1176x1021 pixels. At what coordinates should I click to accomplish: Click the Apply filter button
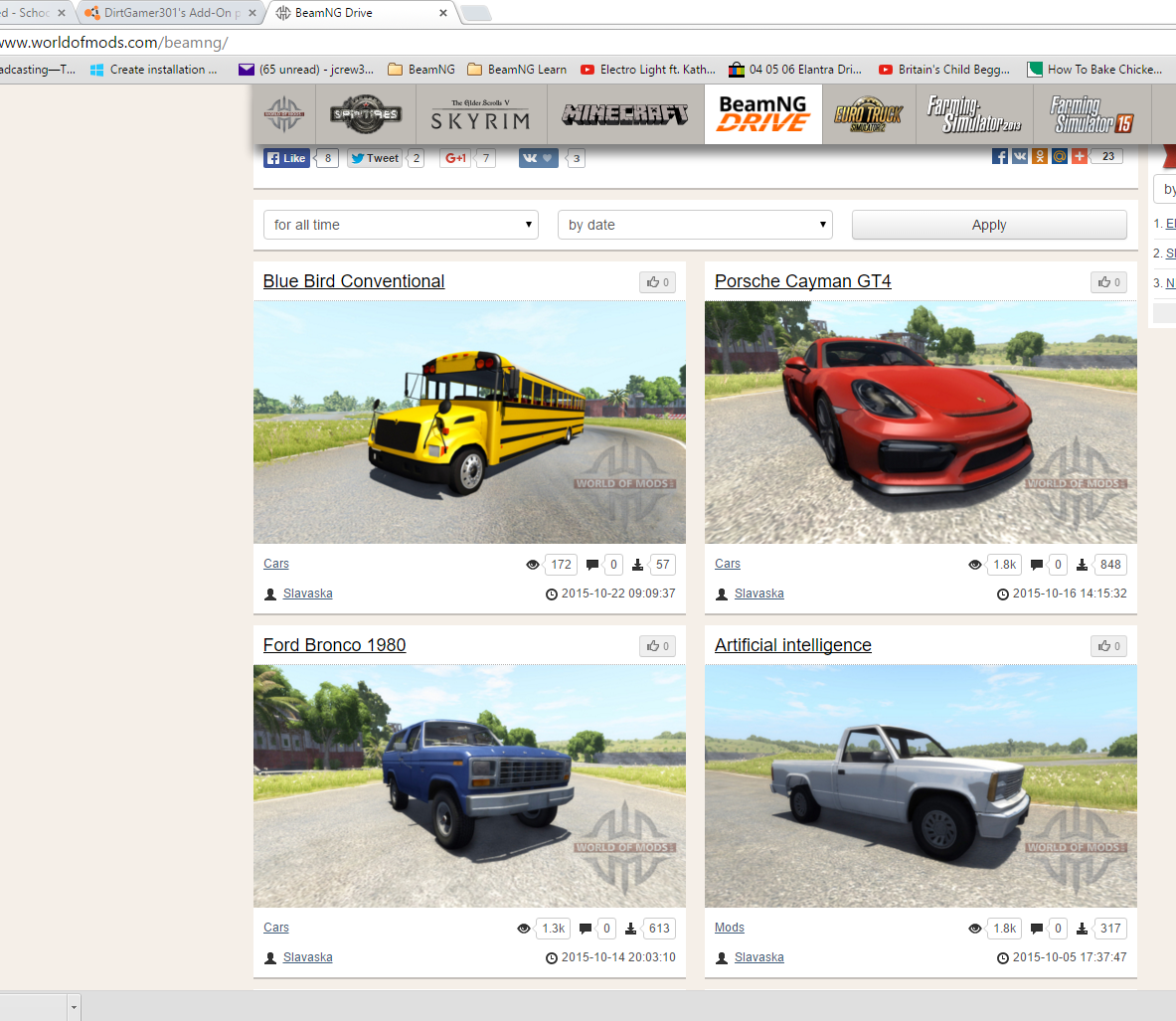(989, 225)
